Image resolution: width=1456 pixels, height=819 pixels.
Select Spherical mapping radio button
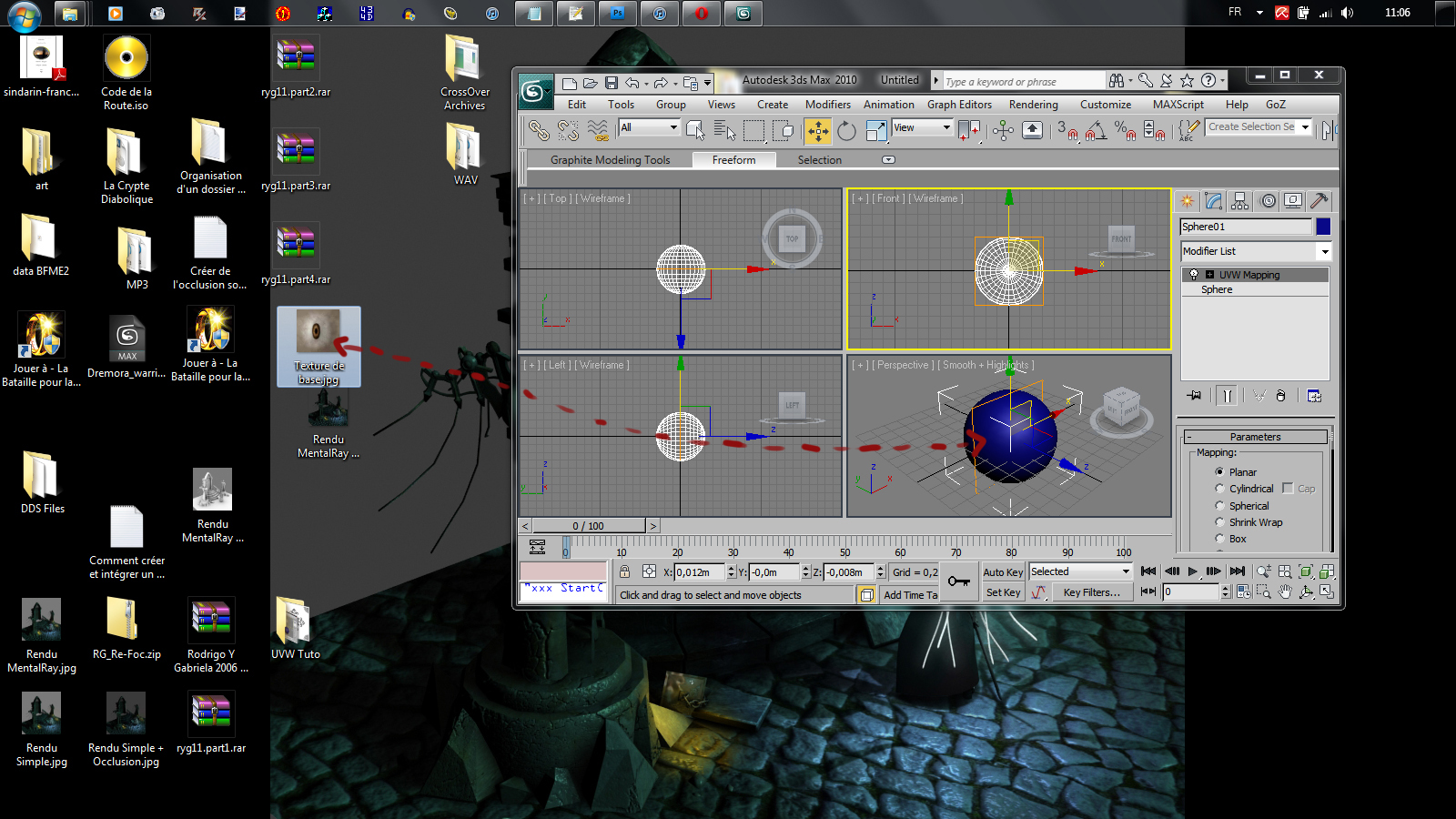[x=1219, y=506]
